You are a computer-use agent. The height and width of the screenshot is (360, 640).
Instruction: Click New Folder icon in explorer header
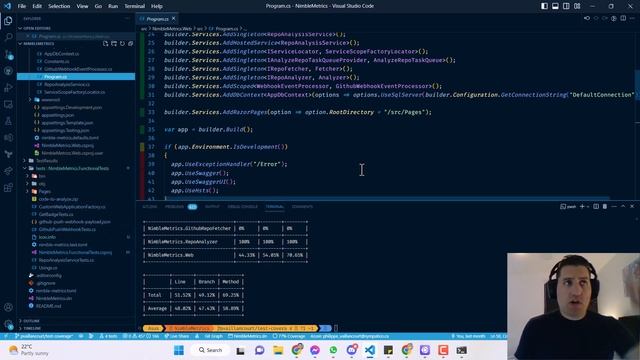point(114,44)
